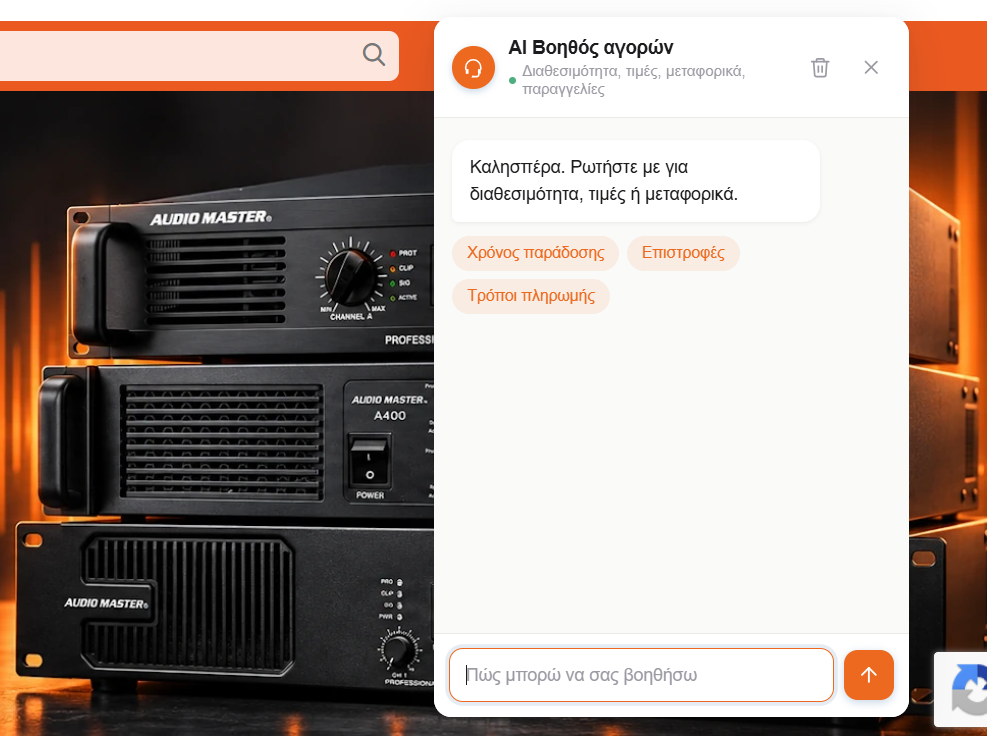Close the AI Βοηθός αγορών chat panel
The width and height of the screenshot is (987, 736).
pyautogui.click(x=871, y=67)
